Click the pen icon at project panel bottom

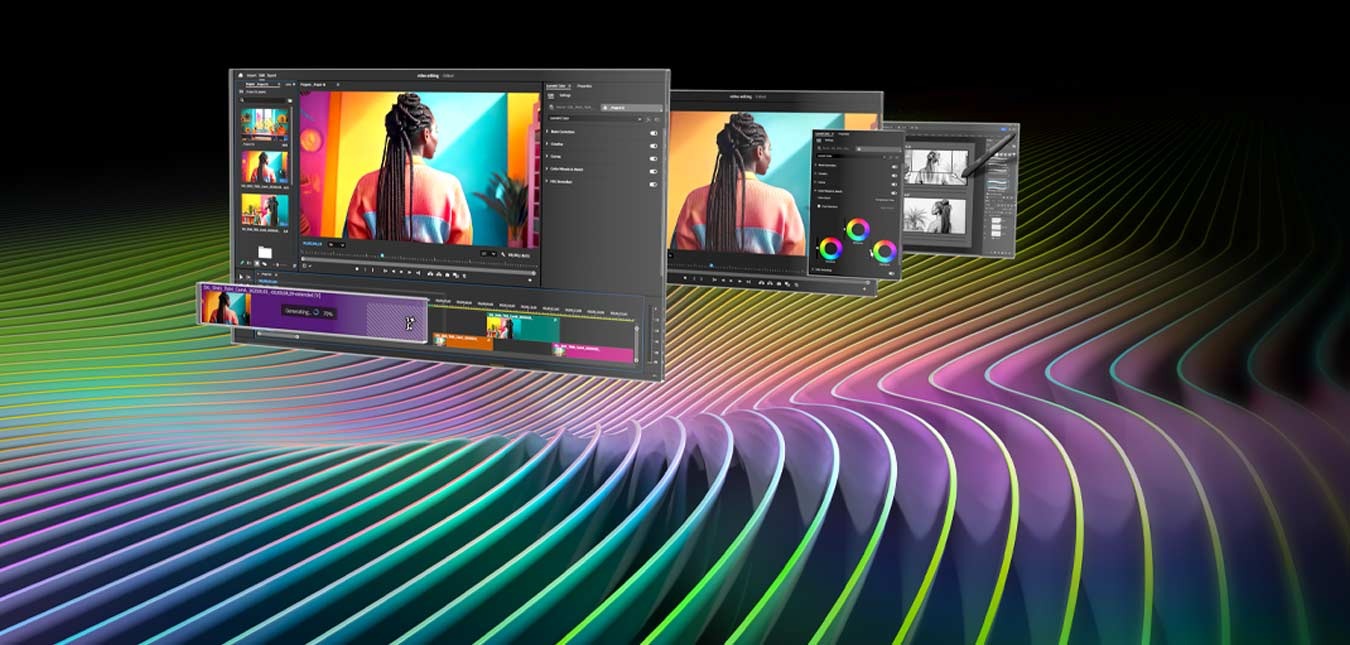coord(241,264)
